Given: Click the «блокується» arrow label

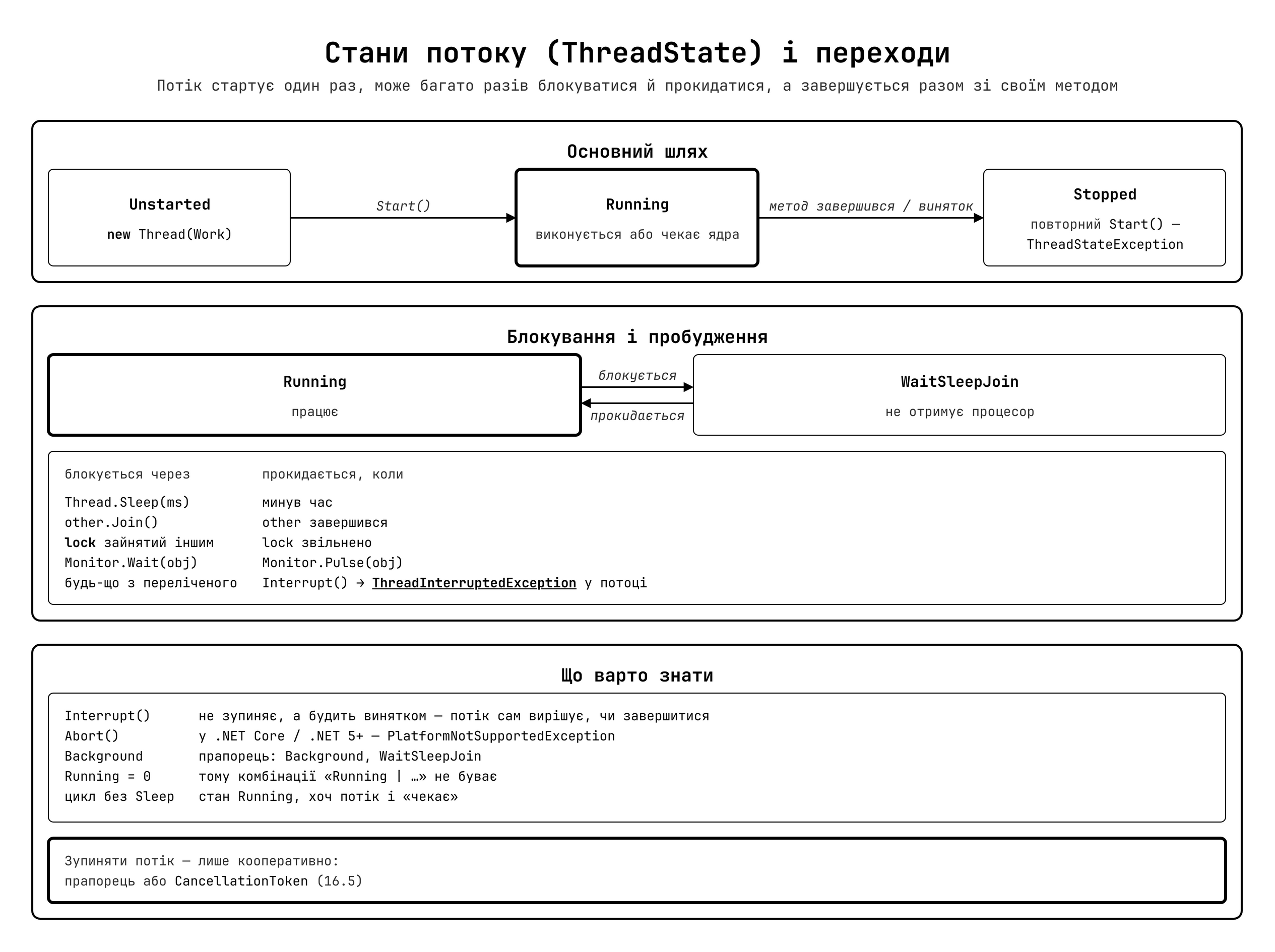Looking at the screenshot, I should (x=637, y=375).
